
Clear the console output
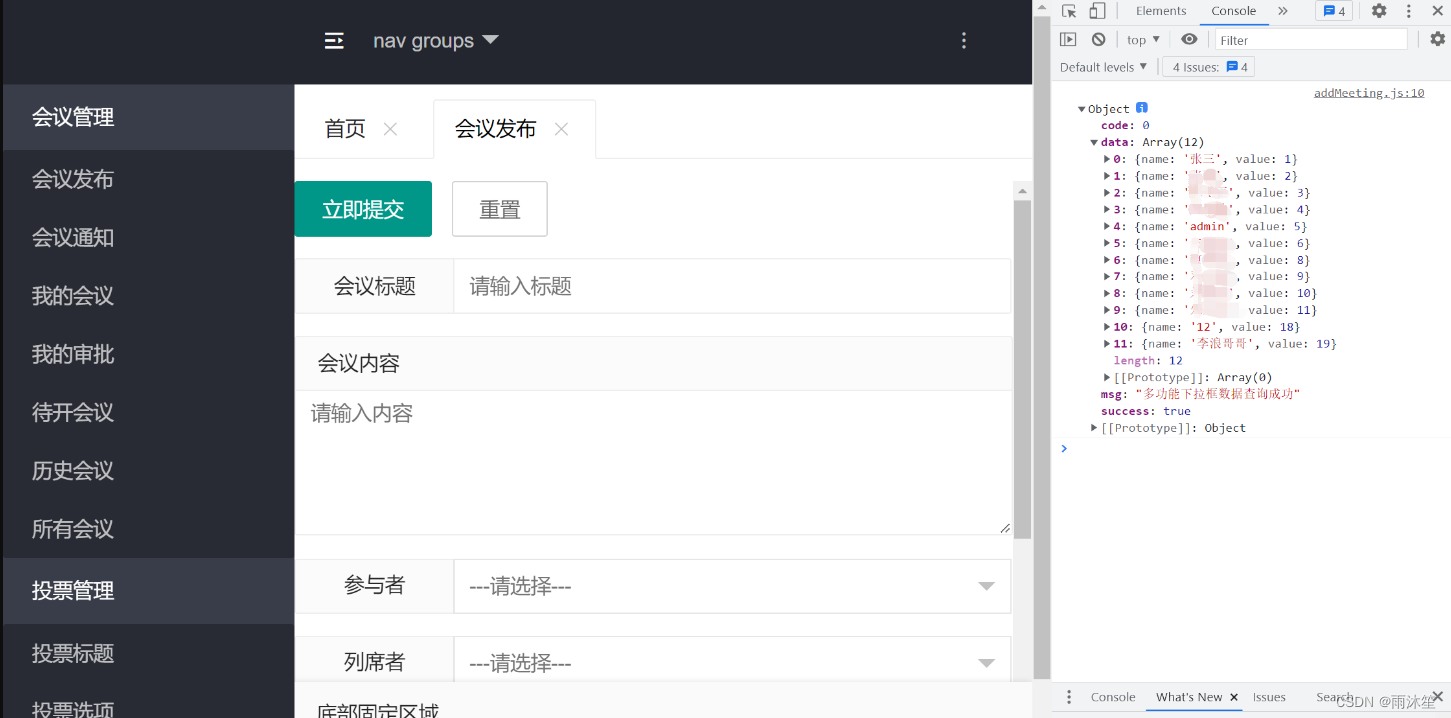[x=1098, y=40]
